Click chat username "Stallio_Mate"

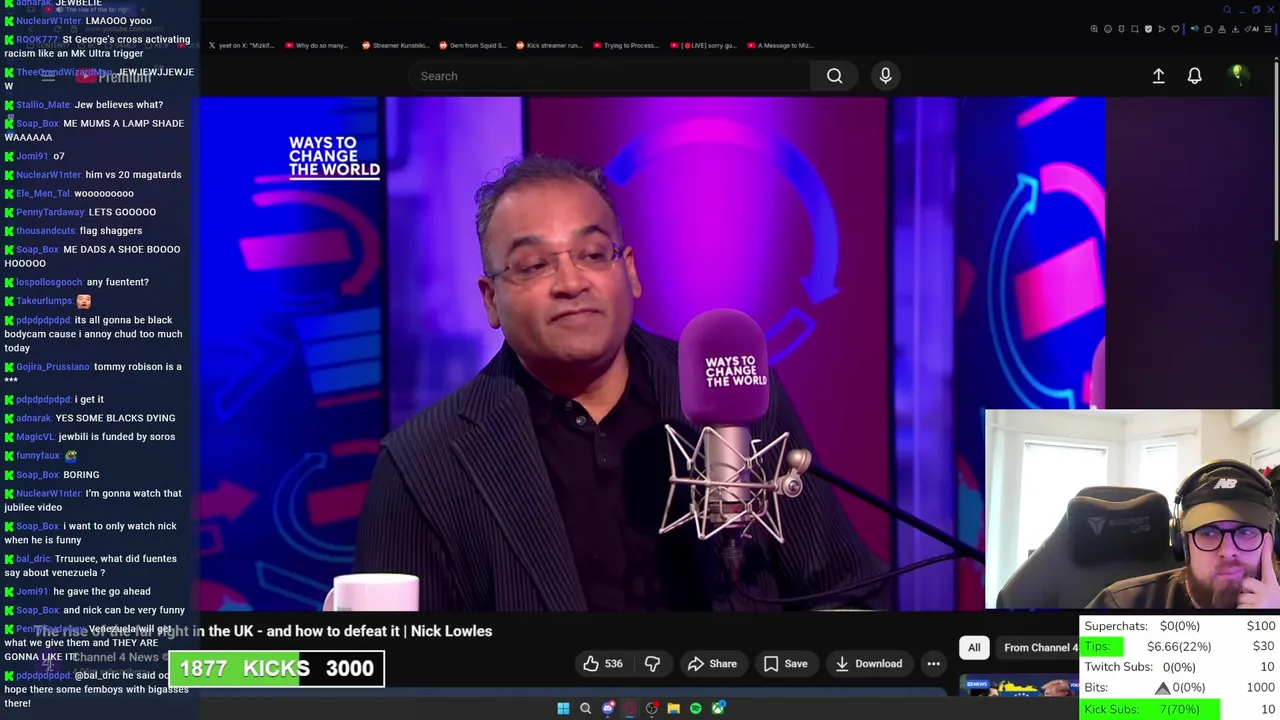coord(43,105)
